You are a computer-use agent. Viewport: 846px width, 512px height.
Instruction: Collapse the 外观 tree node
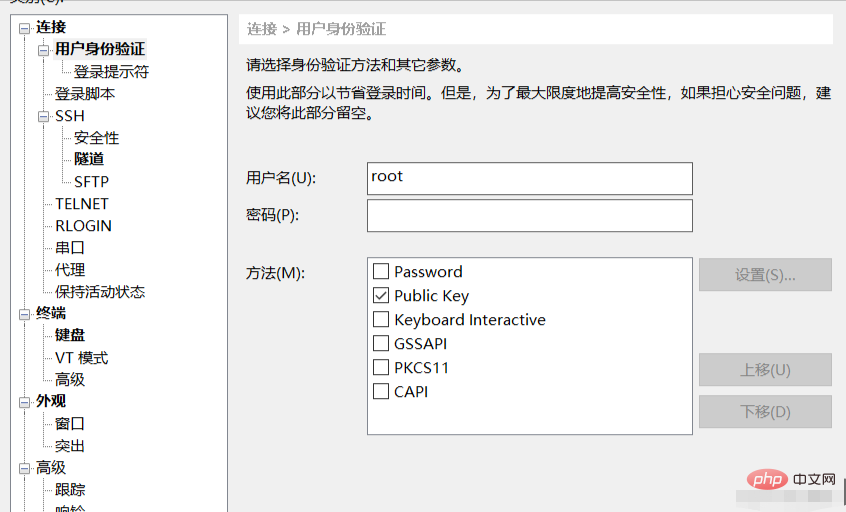(x=24, y=402)
